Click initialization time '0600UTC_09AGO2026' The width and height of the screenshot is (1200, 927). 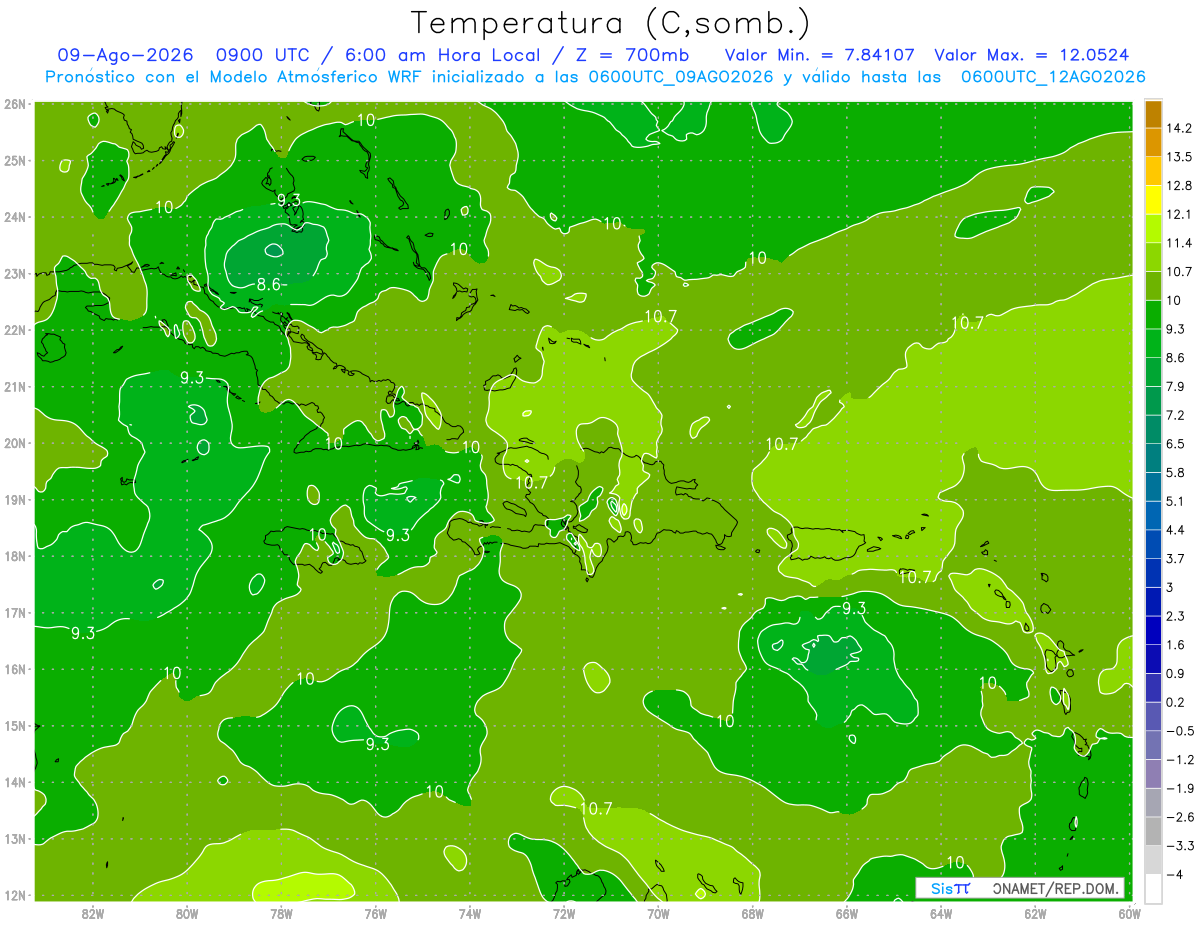tap(682, 77)
